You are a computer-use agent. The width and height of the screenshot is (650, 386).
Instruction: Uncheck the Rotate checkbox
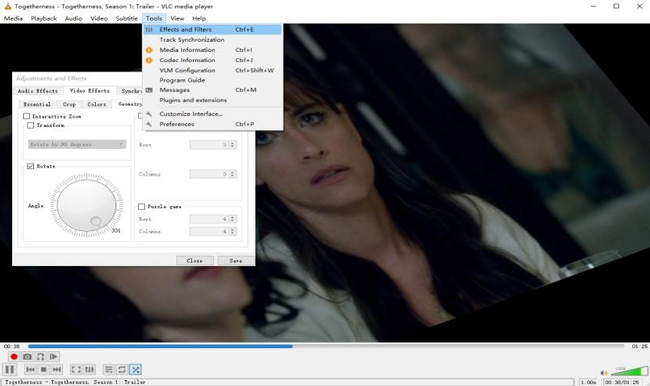(30, 166)
